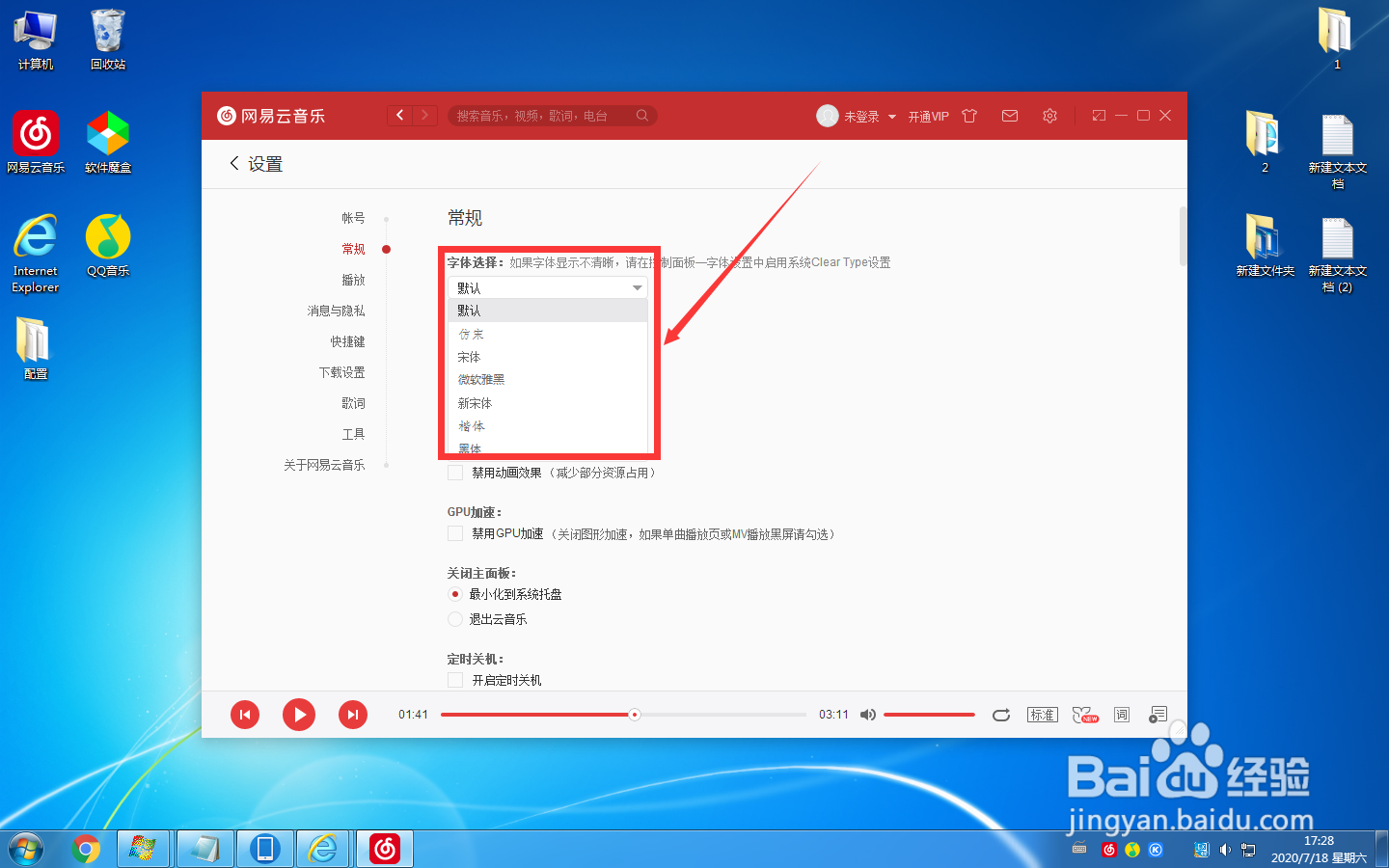The width and height of the screenshot is (1389, 868).
Task: Go to 快捷键 settings section
Action: pyautogui.click(x=347, y=341)
